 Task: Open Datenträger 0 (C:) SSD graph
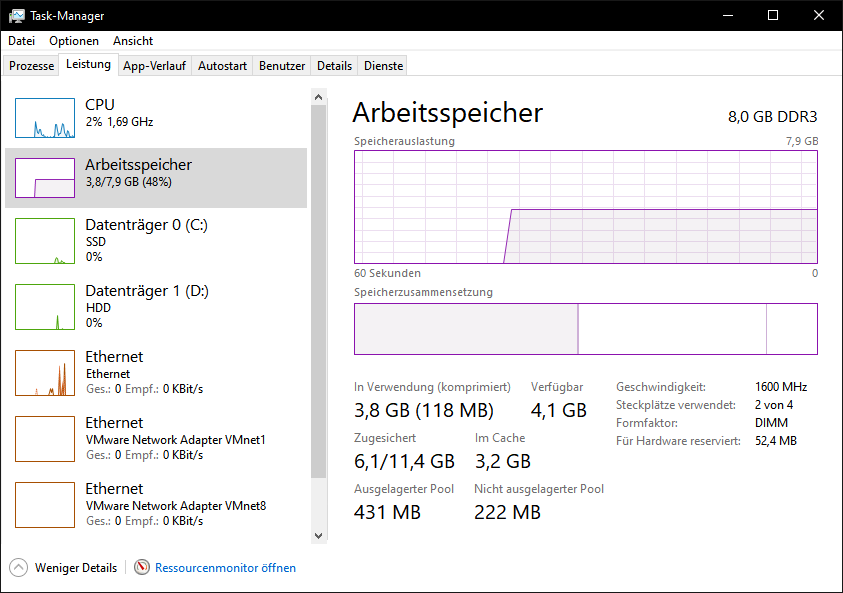point(45,241)
